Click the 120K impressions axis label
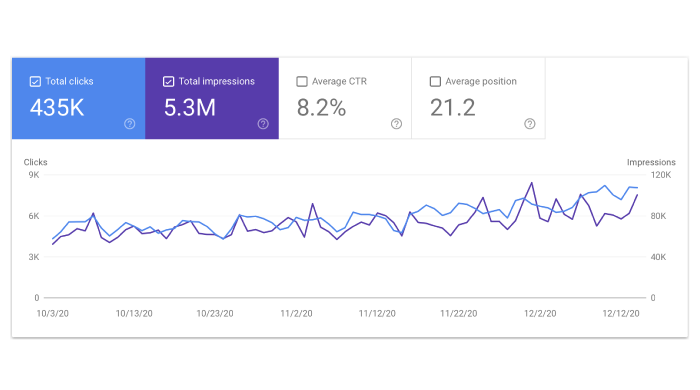Viewport: 700px width, 390px height. tap(661, 174)
